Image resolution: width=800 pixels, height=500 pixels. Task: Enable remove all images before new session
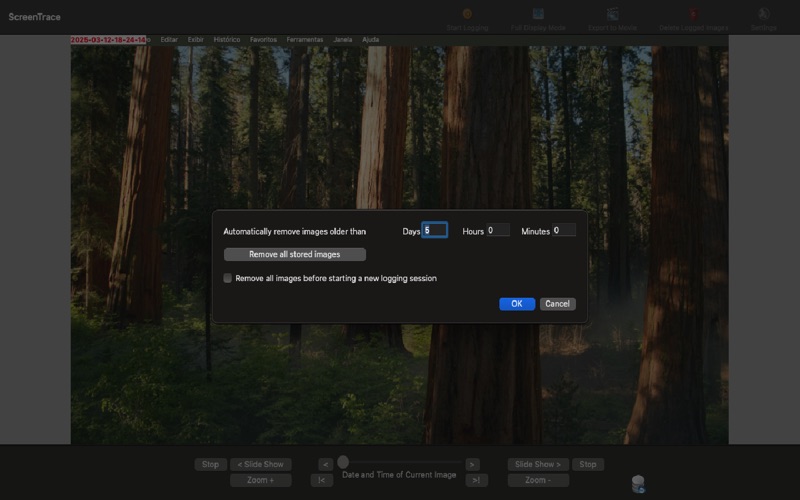click(228, 278)
